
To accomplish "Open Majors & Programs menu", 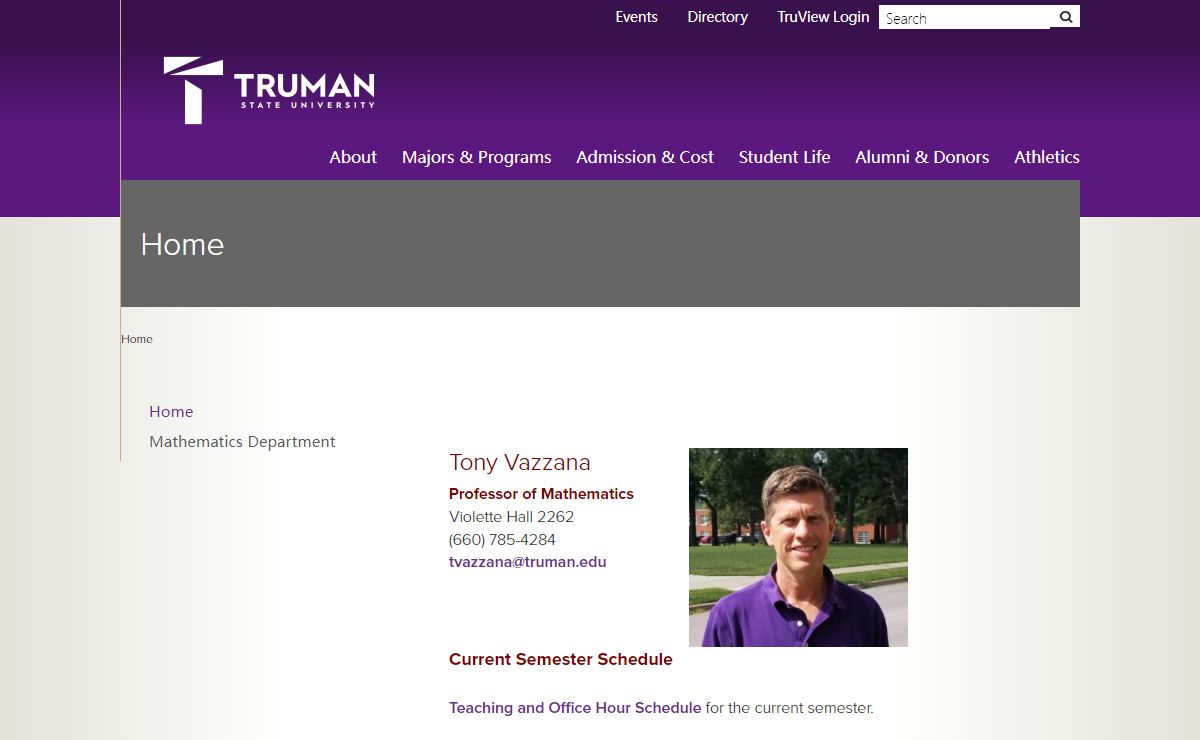I will pos(476,157).
